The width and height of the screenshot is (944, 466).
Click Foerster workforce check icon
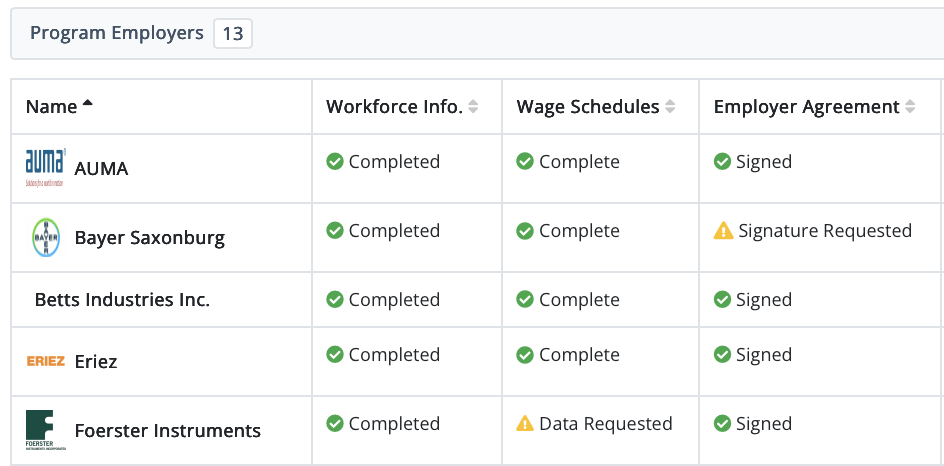point(335,423)
